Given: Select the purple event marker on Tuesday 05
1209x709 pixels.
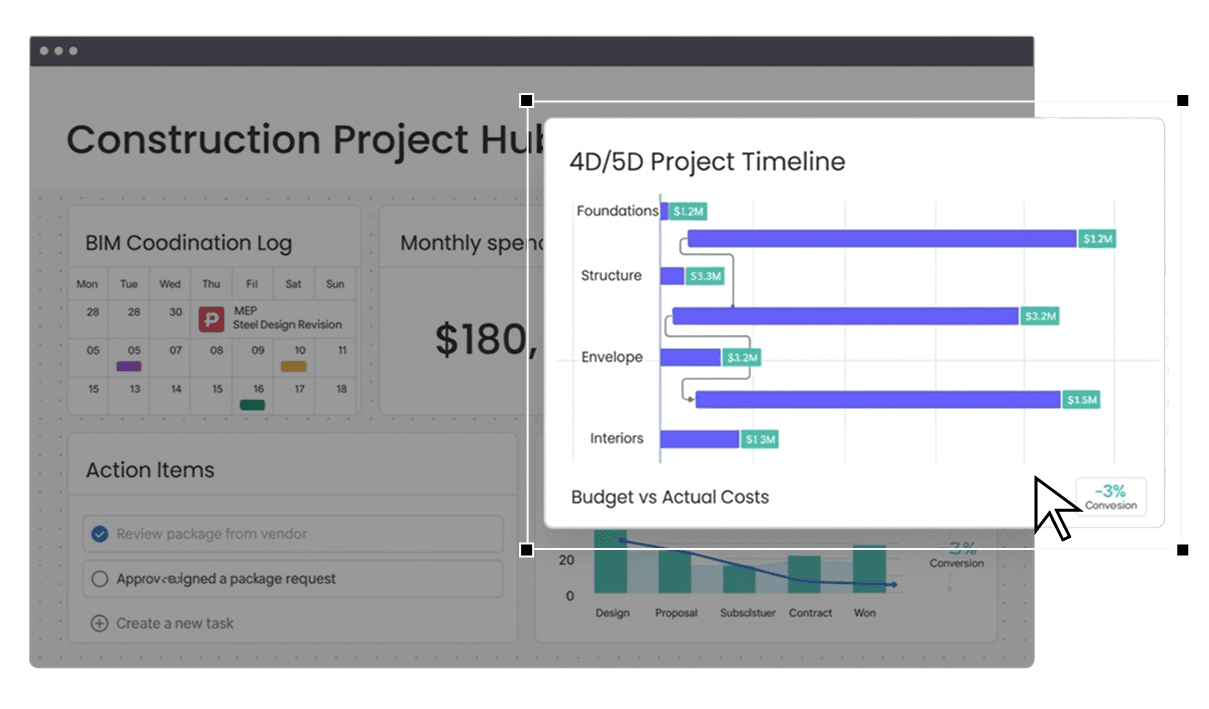Looking at the screenshot, I should pyautogui.click(x=129, y=367).
